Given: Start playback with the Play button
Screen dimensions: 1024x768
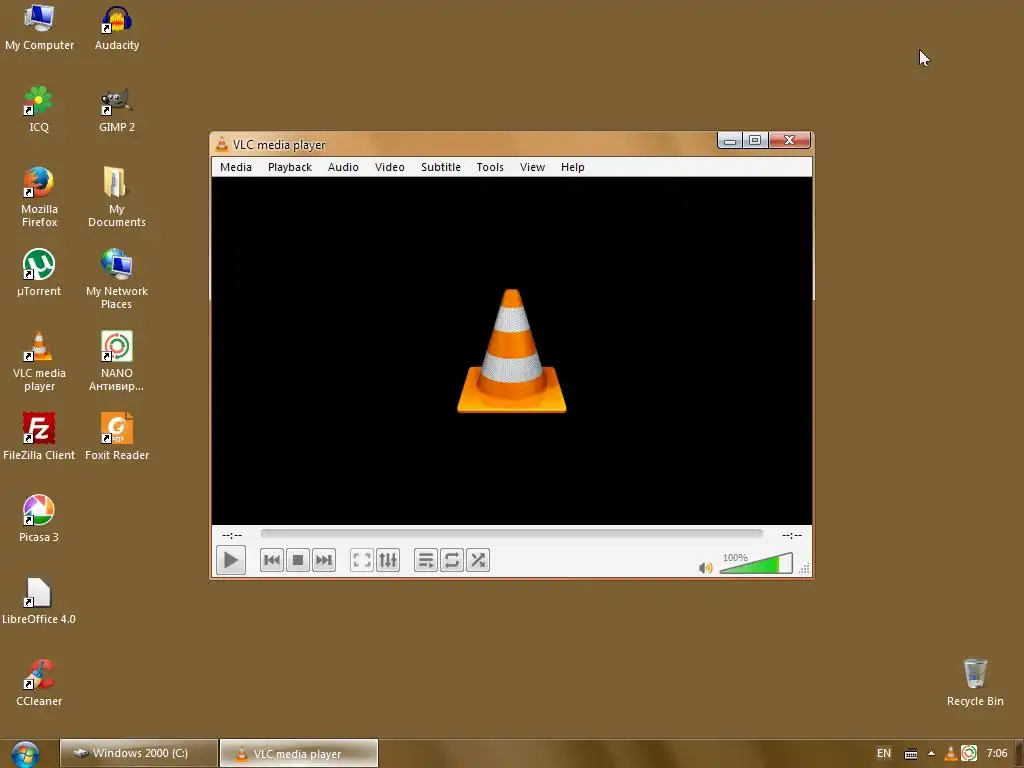Looking at the screenshot, I should coord(231,560).
